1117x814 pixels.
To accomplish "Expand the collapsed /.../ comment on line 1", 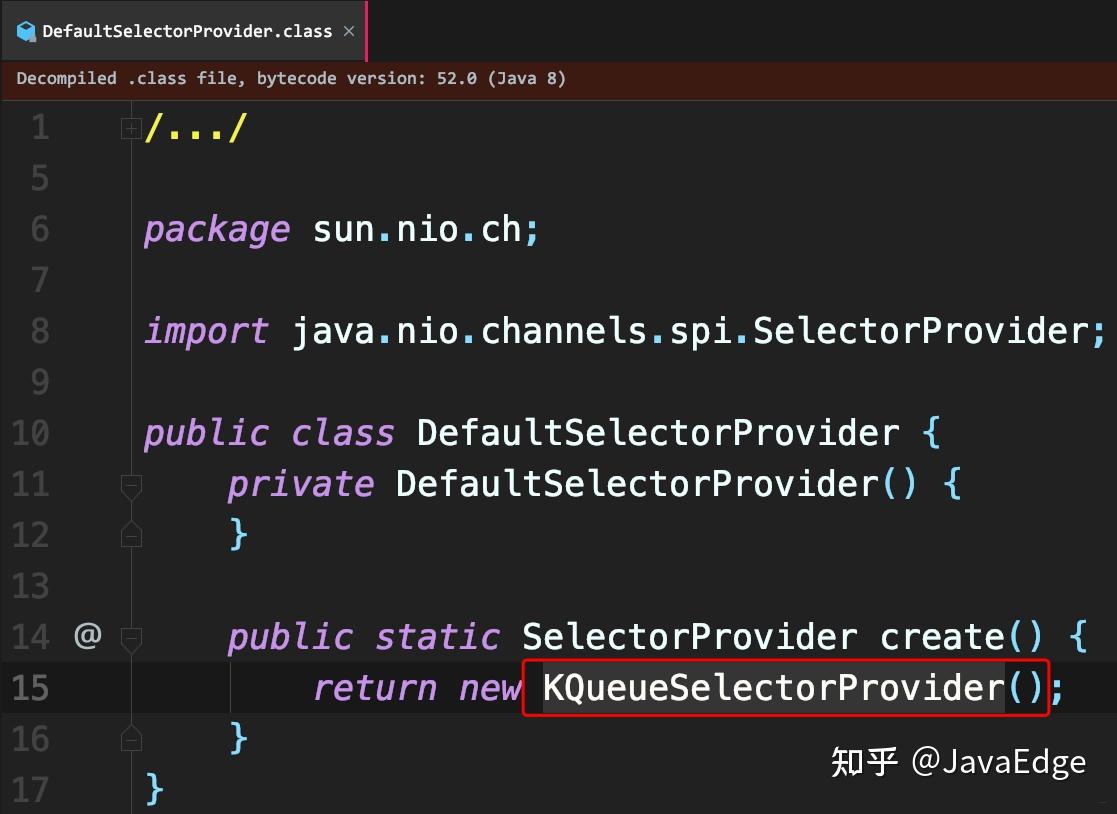I will point(131,127).
